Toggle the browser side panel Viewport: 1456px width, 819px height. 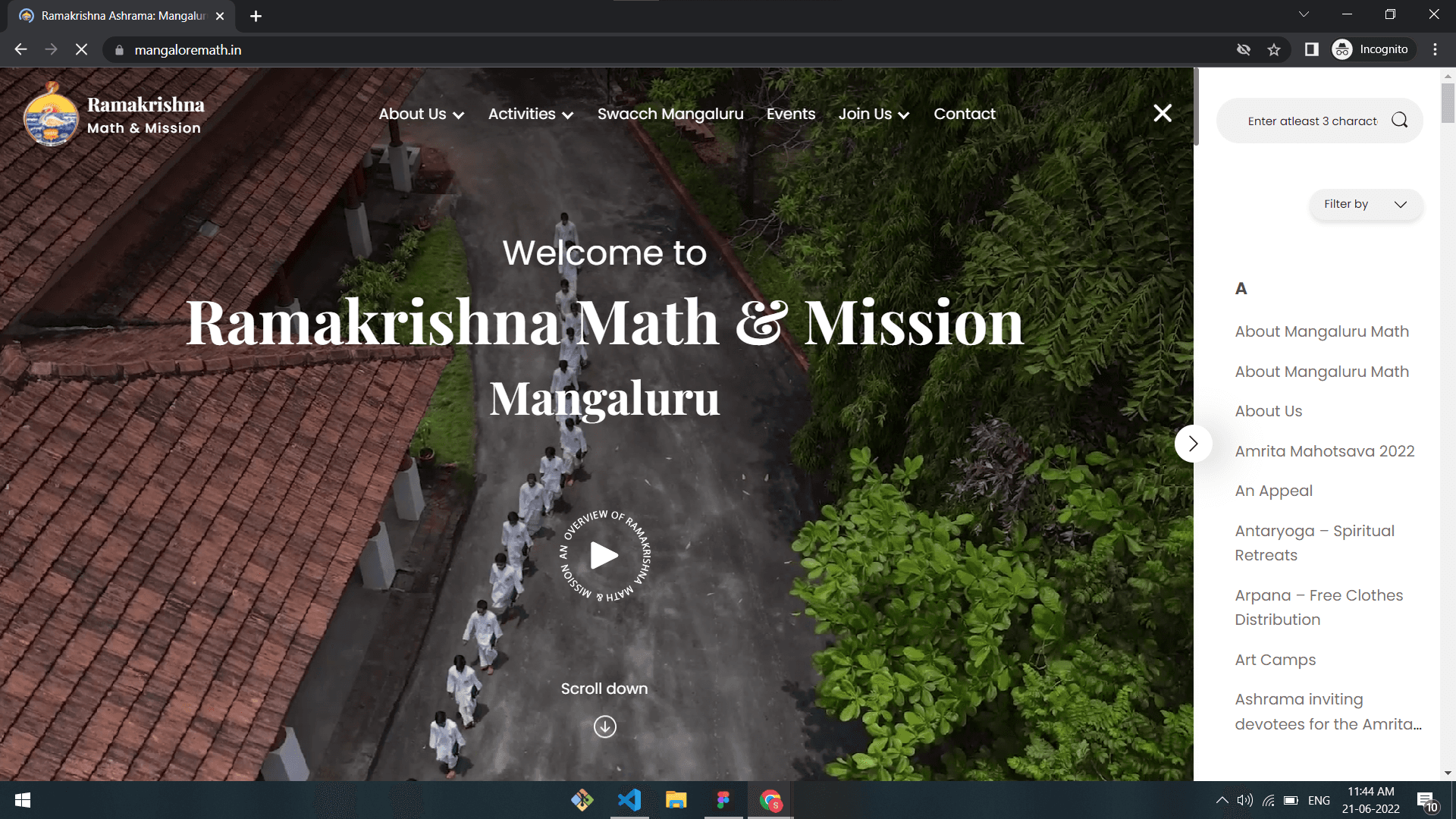[1311, 49]
